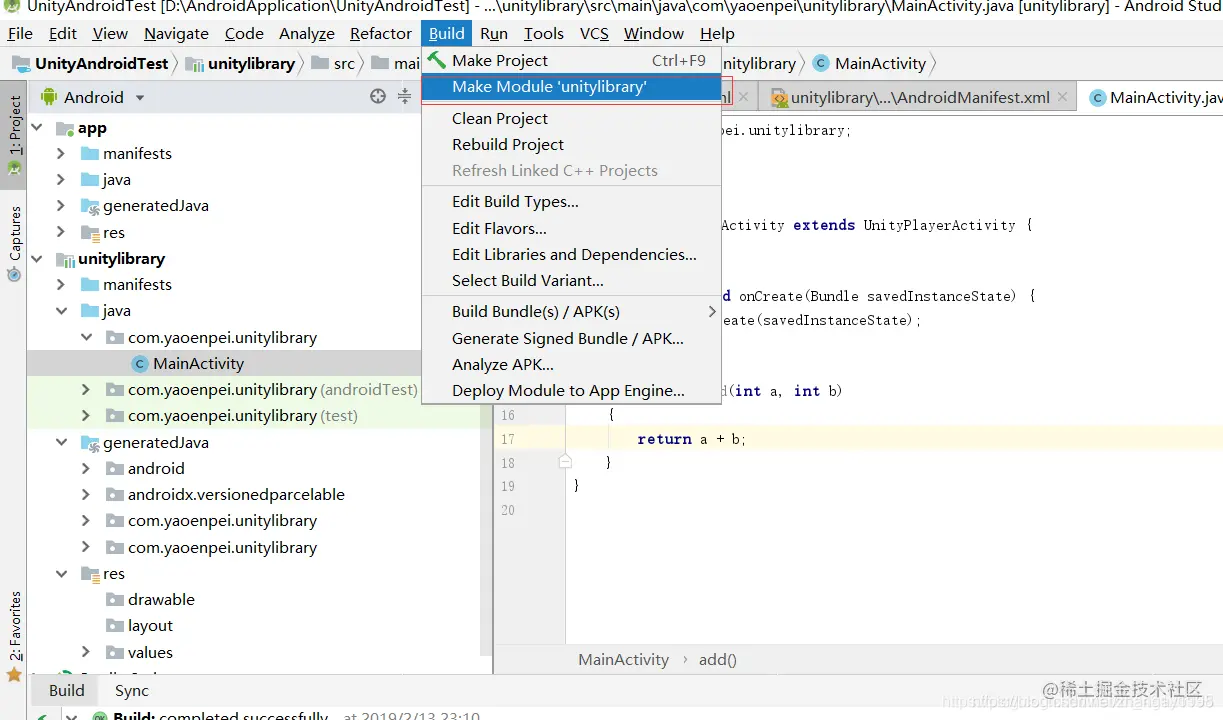Click the Make Project hammer icon
Screen dimensions: 1223x720
tap(436, 60)
